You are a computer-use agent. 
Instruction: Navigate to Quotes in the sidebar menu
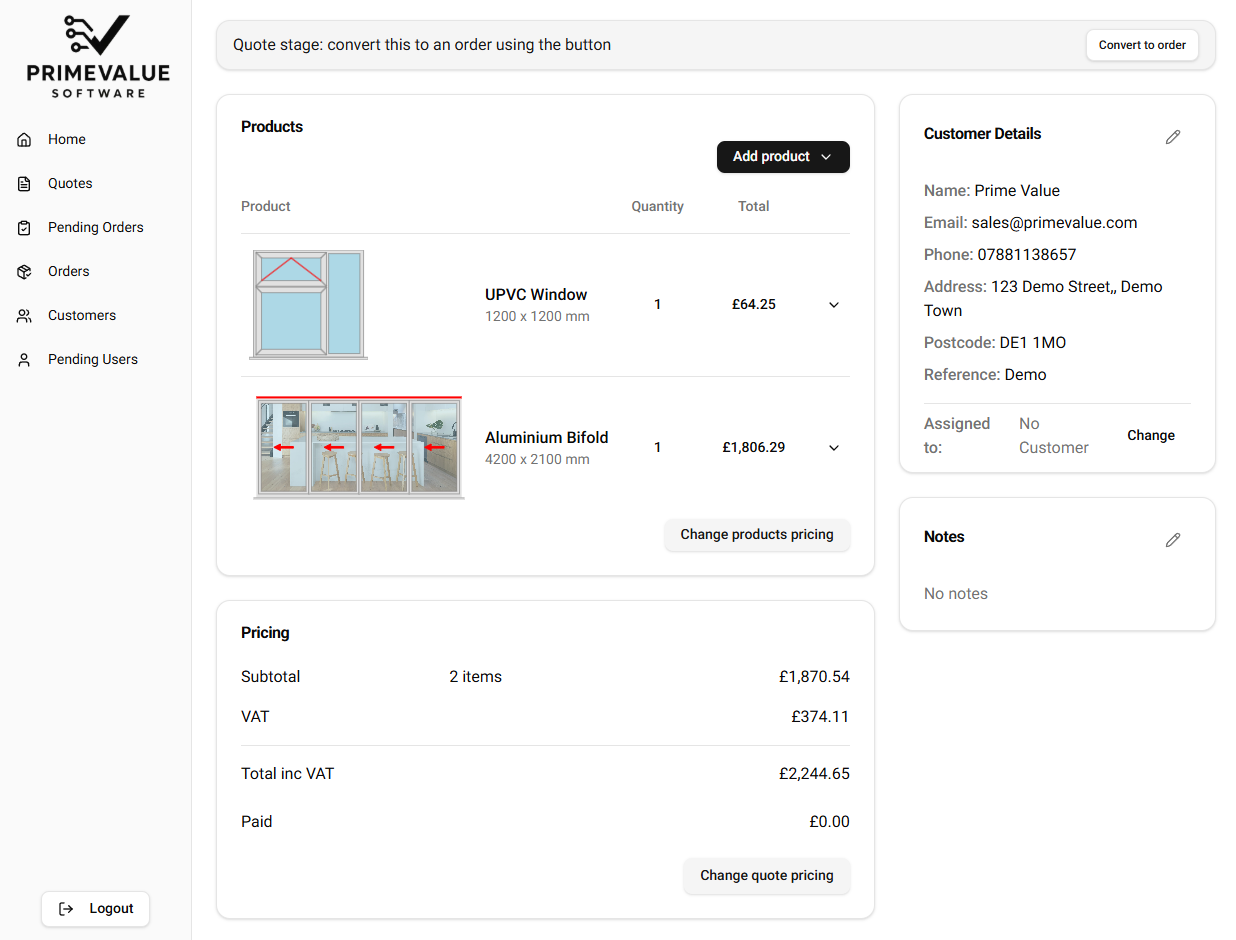(70, 183)
